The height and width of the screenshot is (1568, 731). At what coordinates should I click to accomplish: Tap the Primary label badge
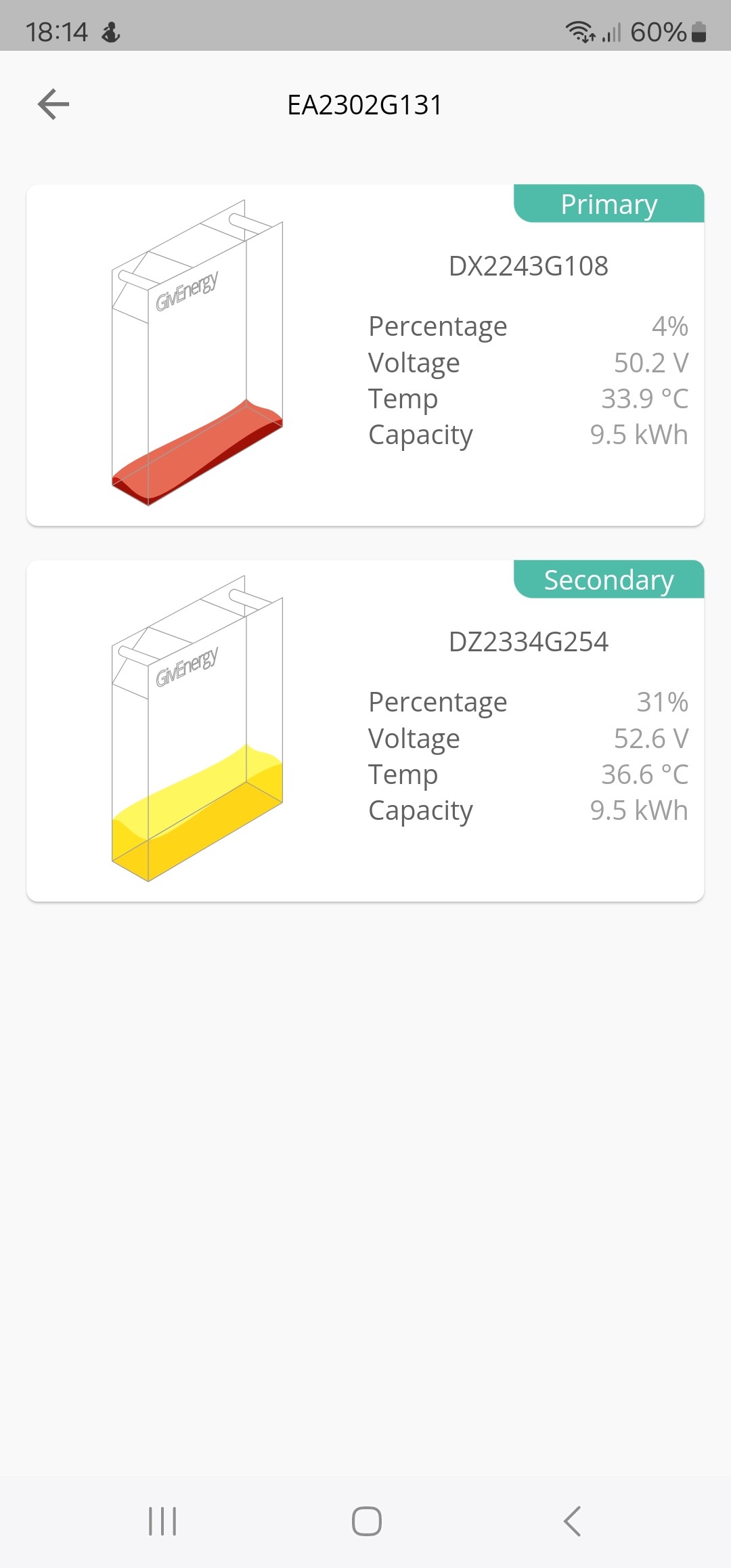[x=609, y=204]
